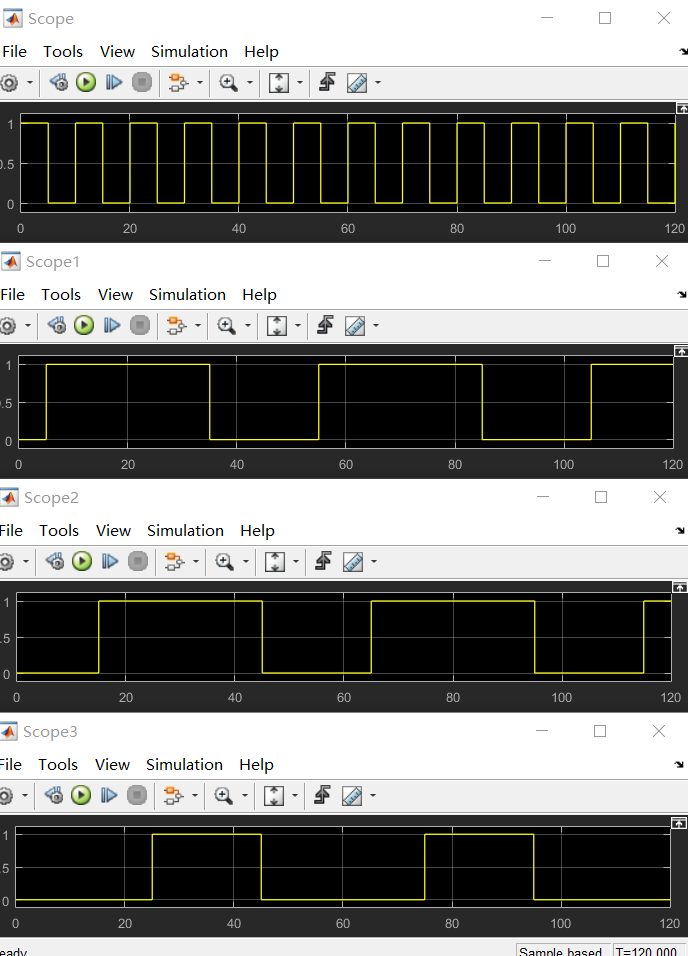
Task: Open View menu in Scope2 window
Action: [x=113, y=530]
